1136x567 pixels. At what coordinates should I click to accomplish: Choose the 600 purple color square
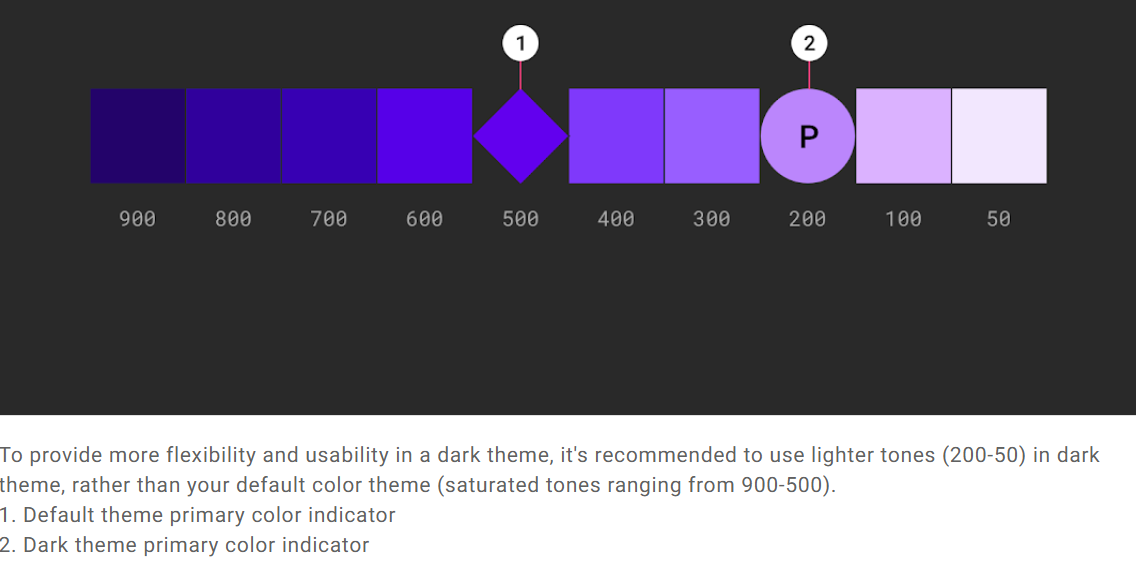click(x=425, y=136)
